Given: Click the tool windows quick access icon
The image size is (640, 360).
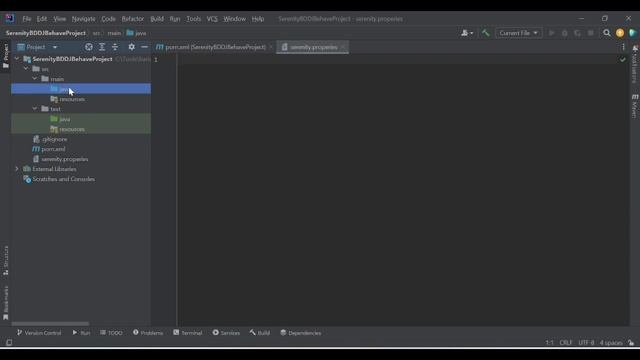Looking at the screenshot, I should tap(9, 342).
